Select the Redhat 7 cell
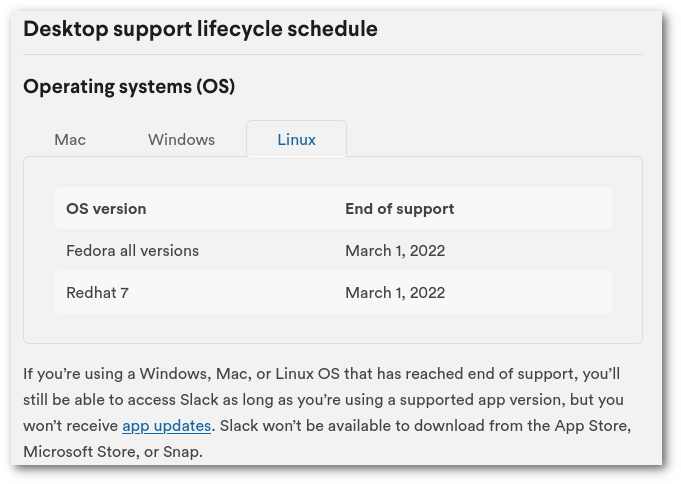The width and height of the screenshot is (681, 484). click(97, 293)
